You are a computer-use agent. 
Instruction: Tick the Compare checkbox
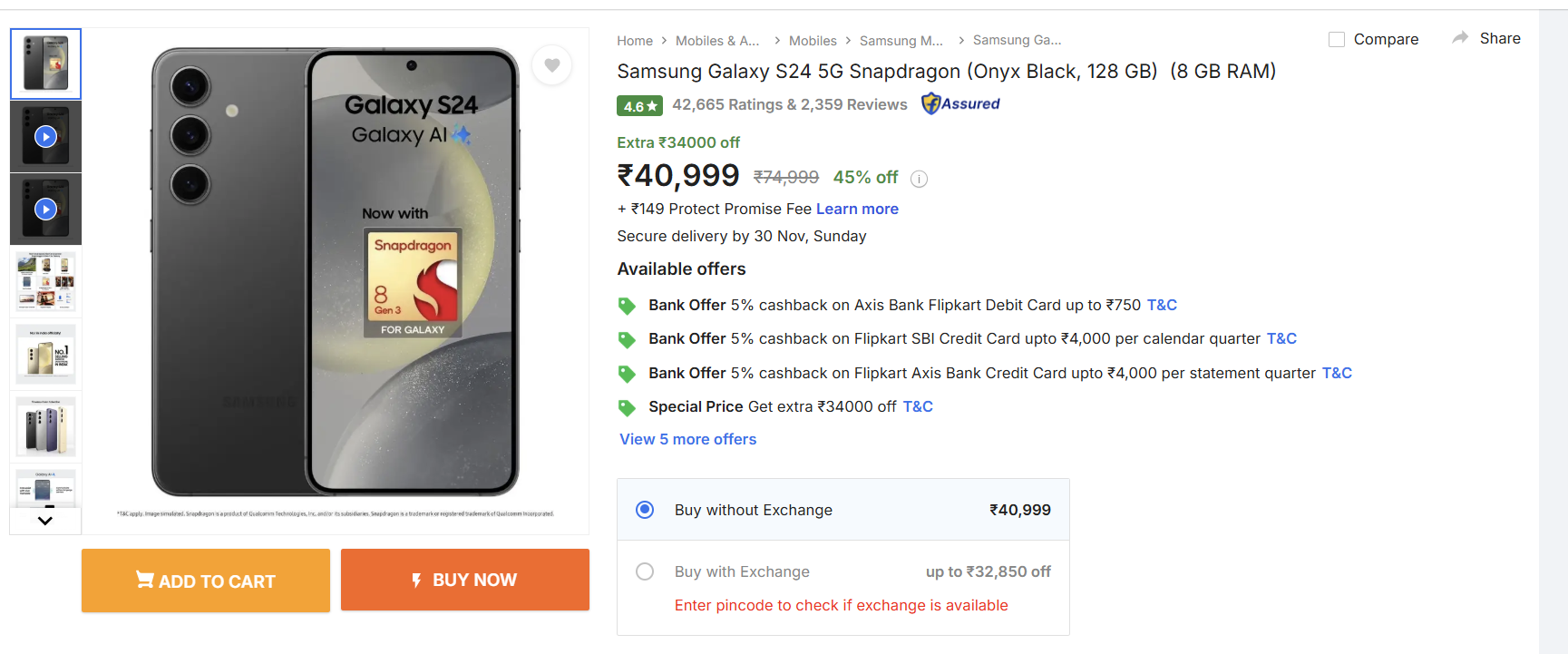click(x=1337, y=39)
